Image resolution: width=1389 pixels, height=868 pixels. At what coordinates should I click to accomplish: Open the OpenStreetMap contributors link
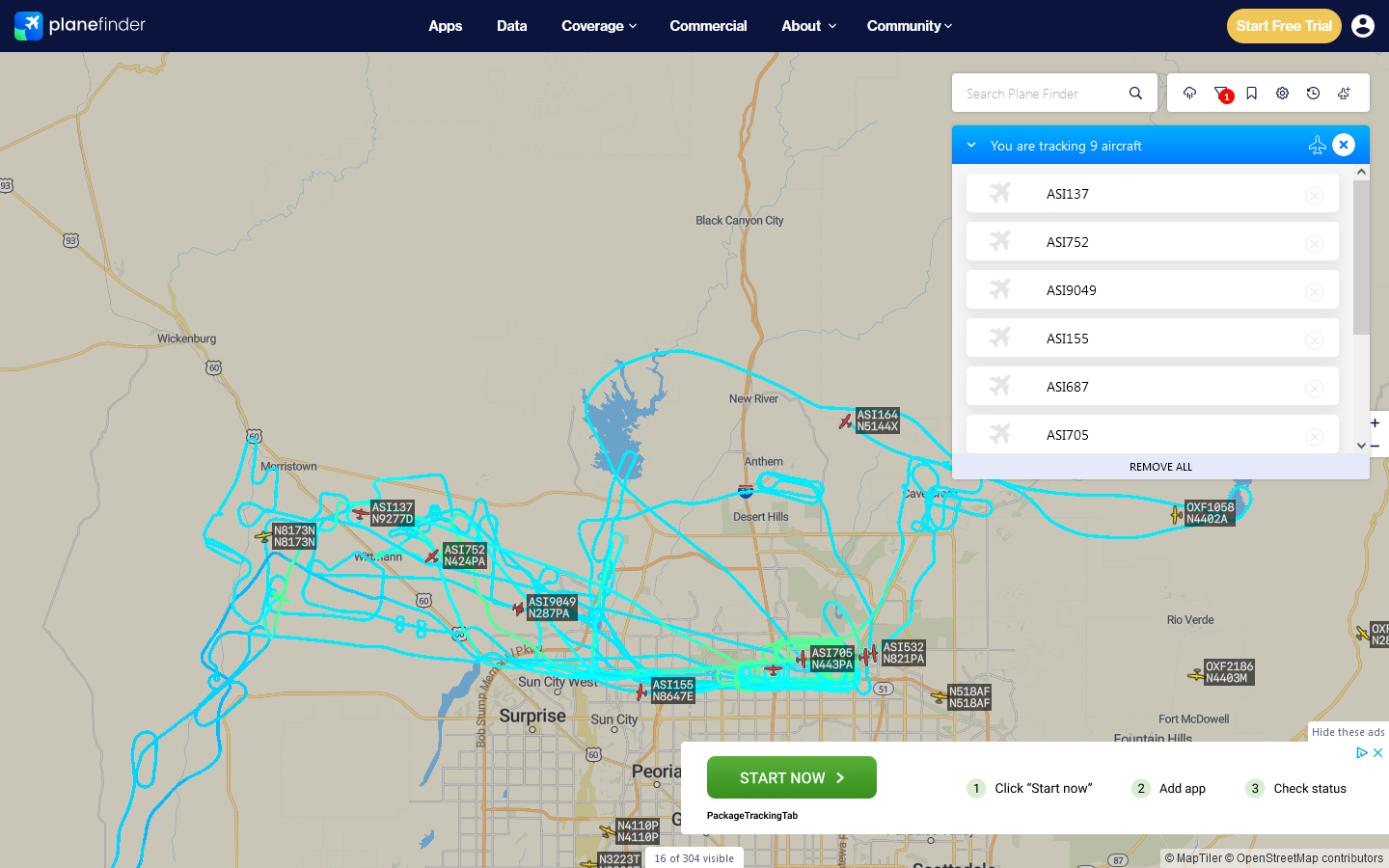(x=1304, y=858)
